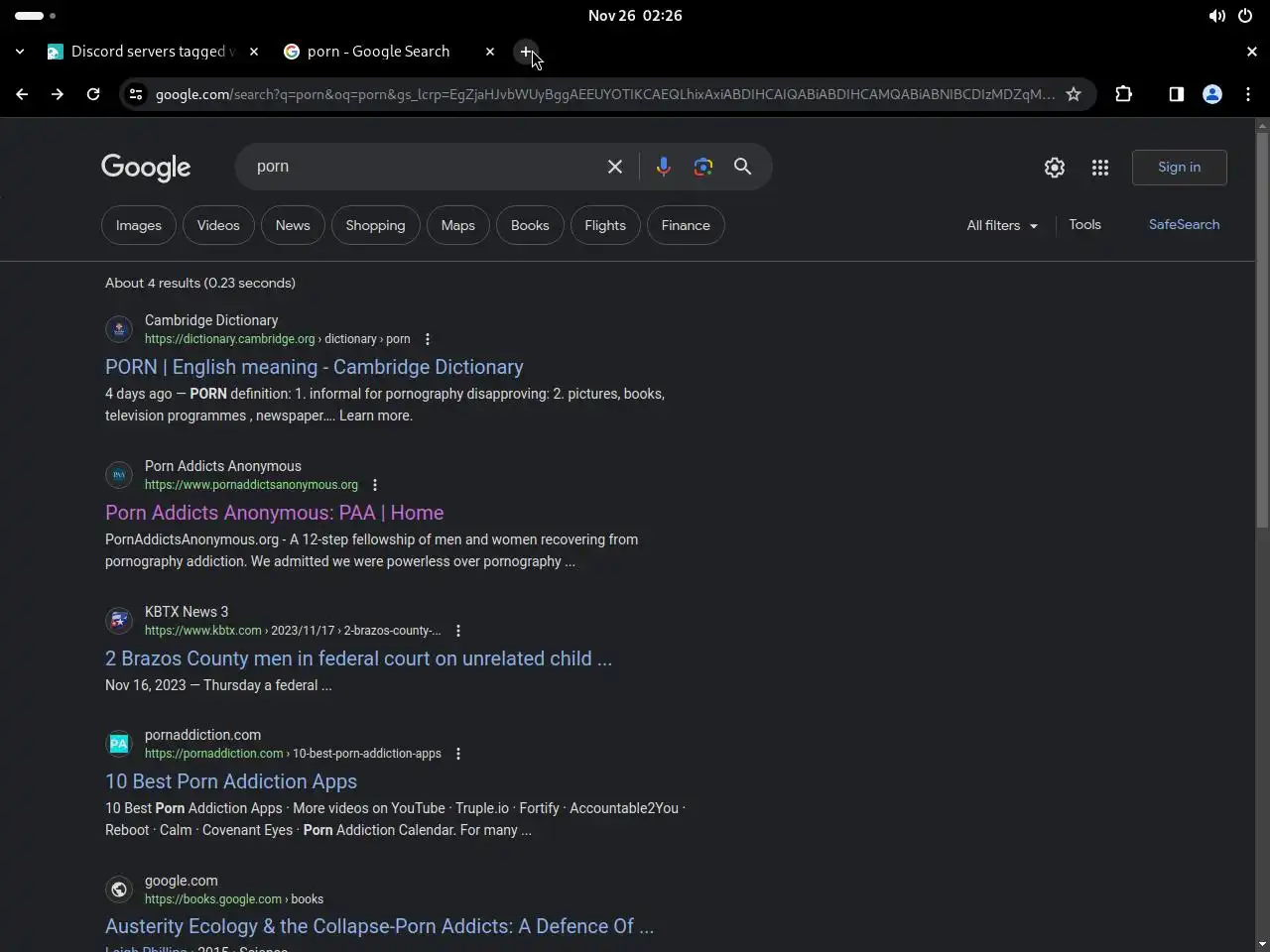Open the Tools options
This screenshot has height=952, width=1270.
[1085, 224]
